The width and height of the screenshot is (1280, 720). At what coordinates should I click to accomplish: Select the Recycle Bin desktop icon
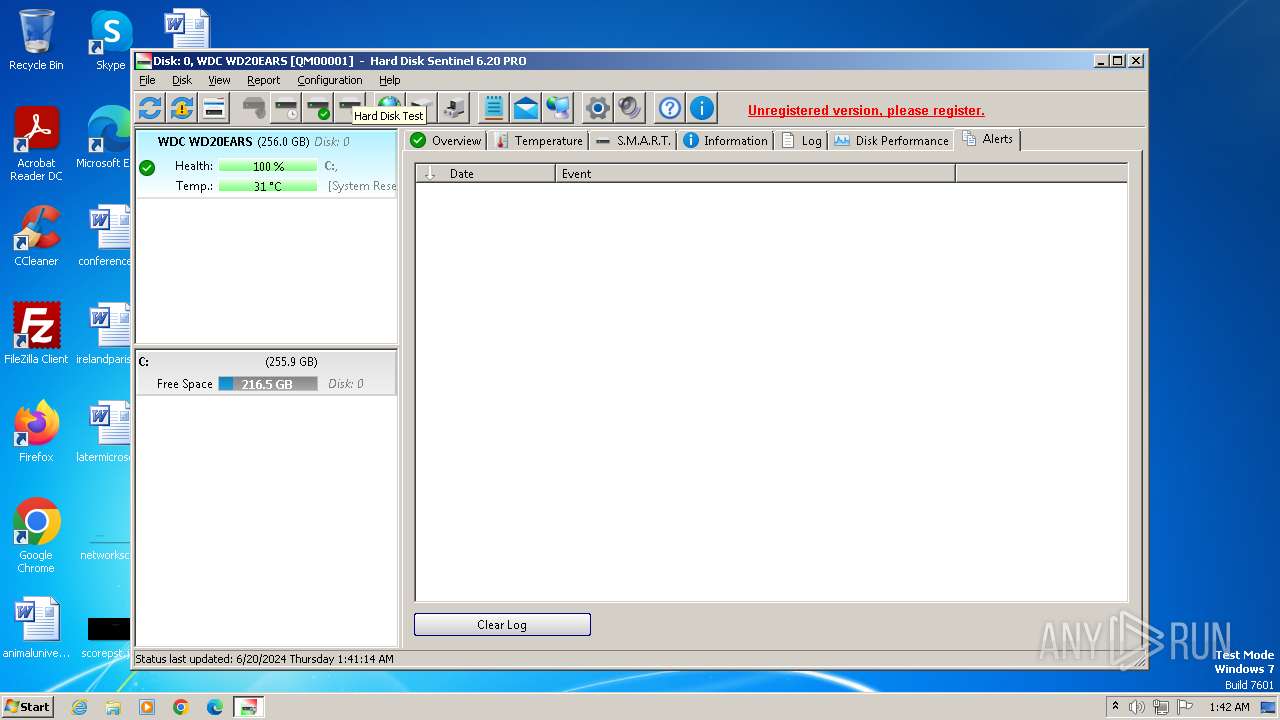[x=36, y=40]
